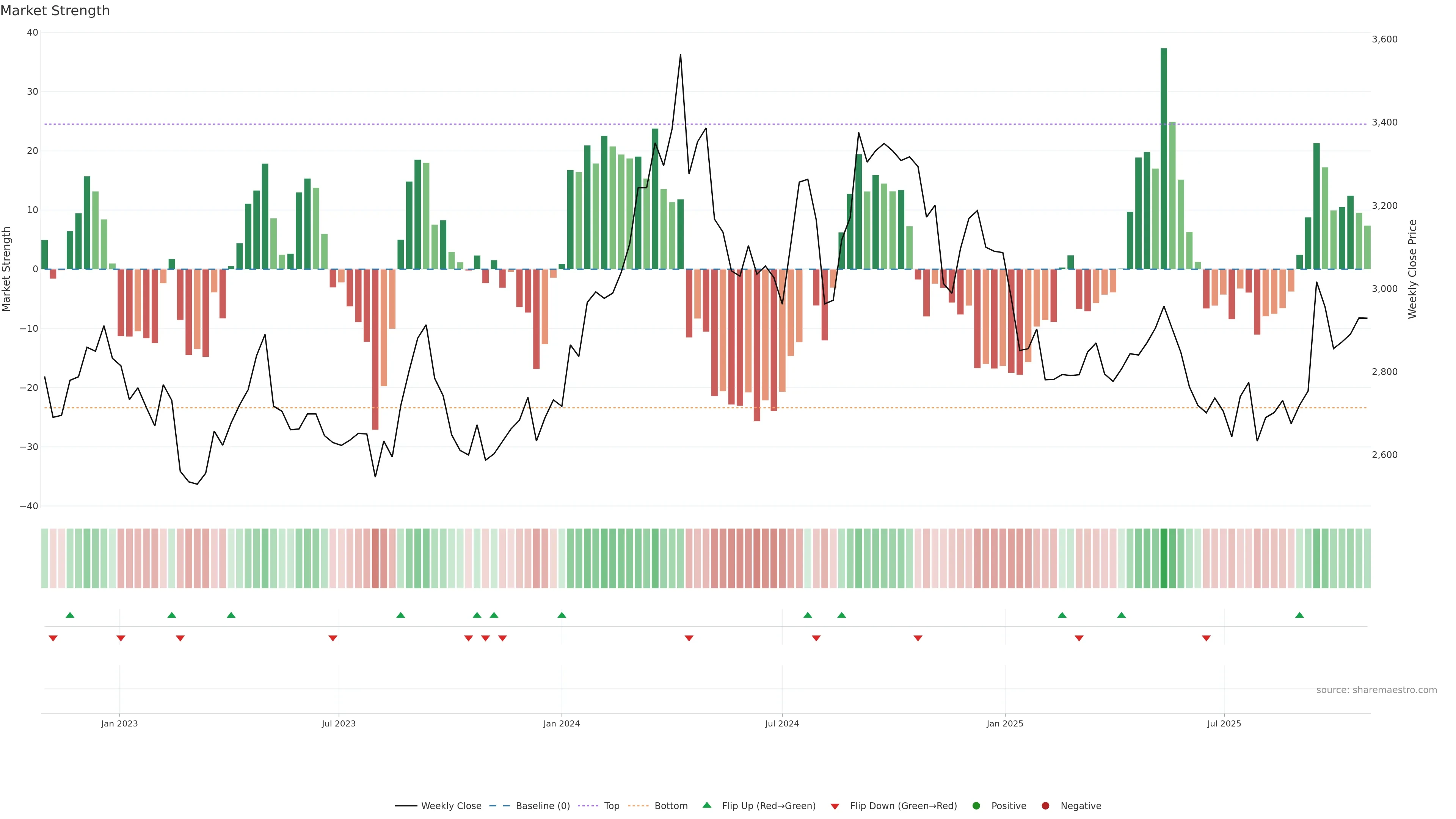Click the Market Strength chart title
Screen dimensions: 1456x819
(x=55, y=11)
